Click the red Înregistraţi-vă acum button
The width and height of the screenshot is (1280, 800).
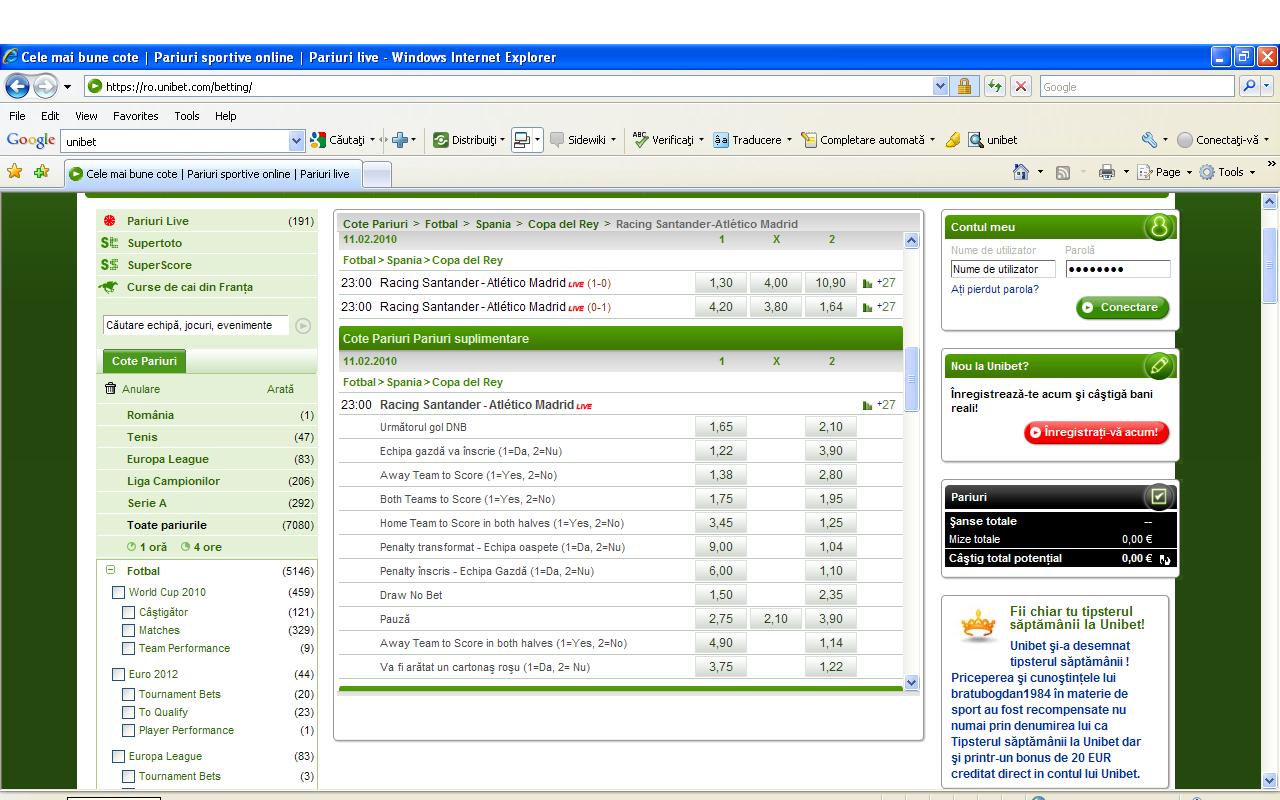point(1096,432)
